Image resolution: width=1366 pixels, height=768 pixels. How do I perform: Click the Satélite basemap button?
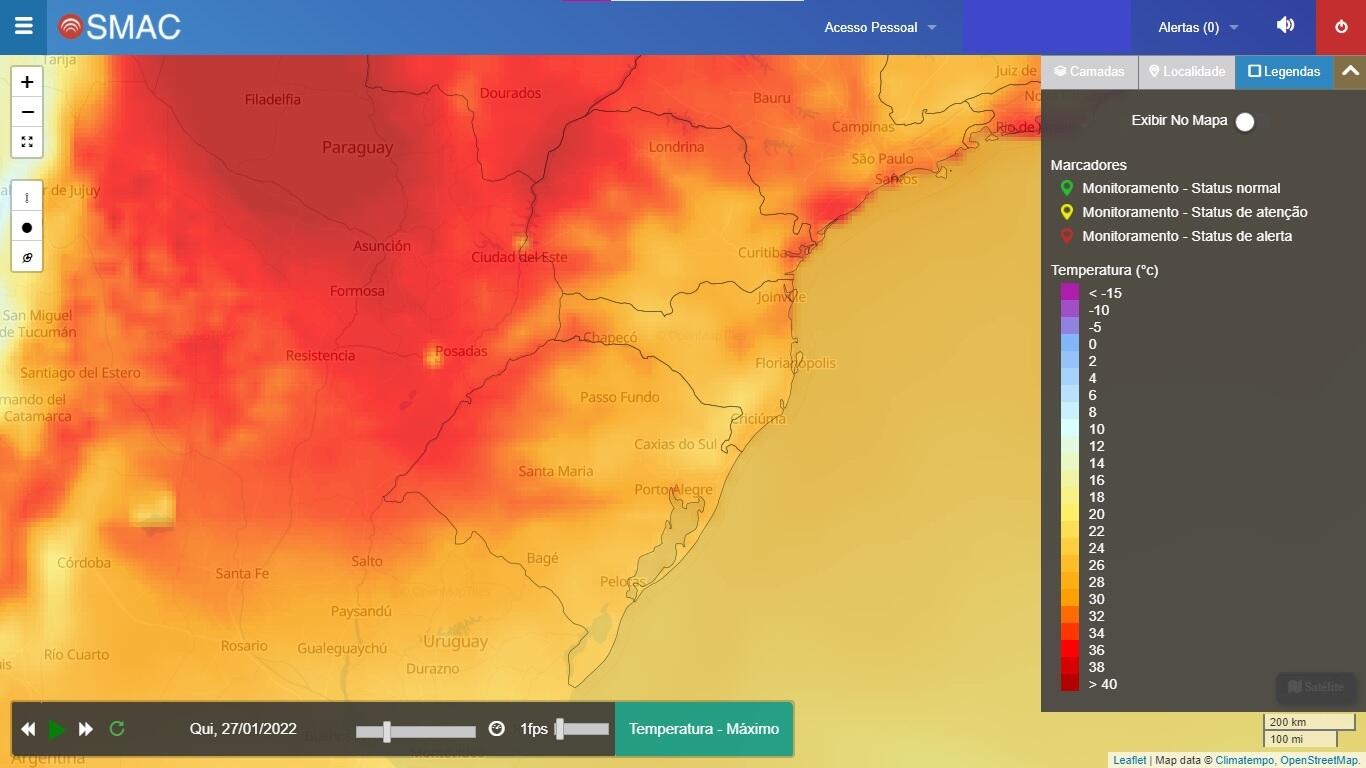pyautogui.click(x=1316, y=687)
